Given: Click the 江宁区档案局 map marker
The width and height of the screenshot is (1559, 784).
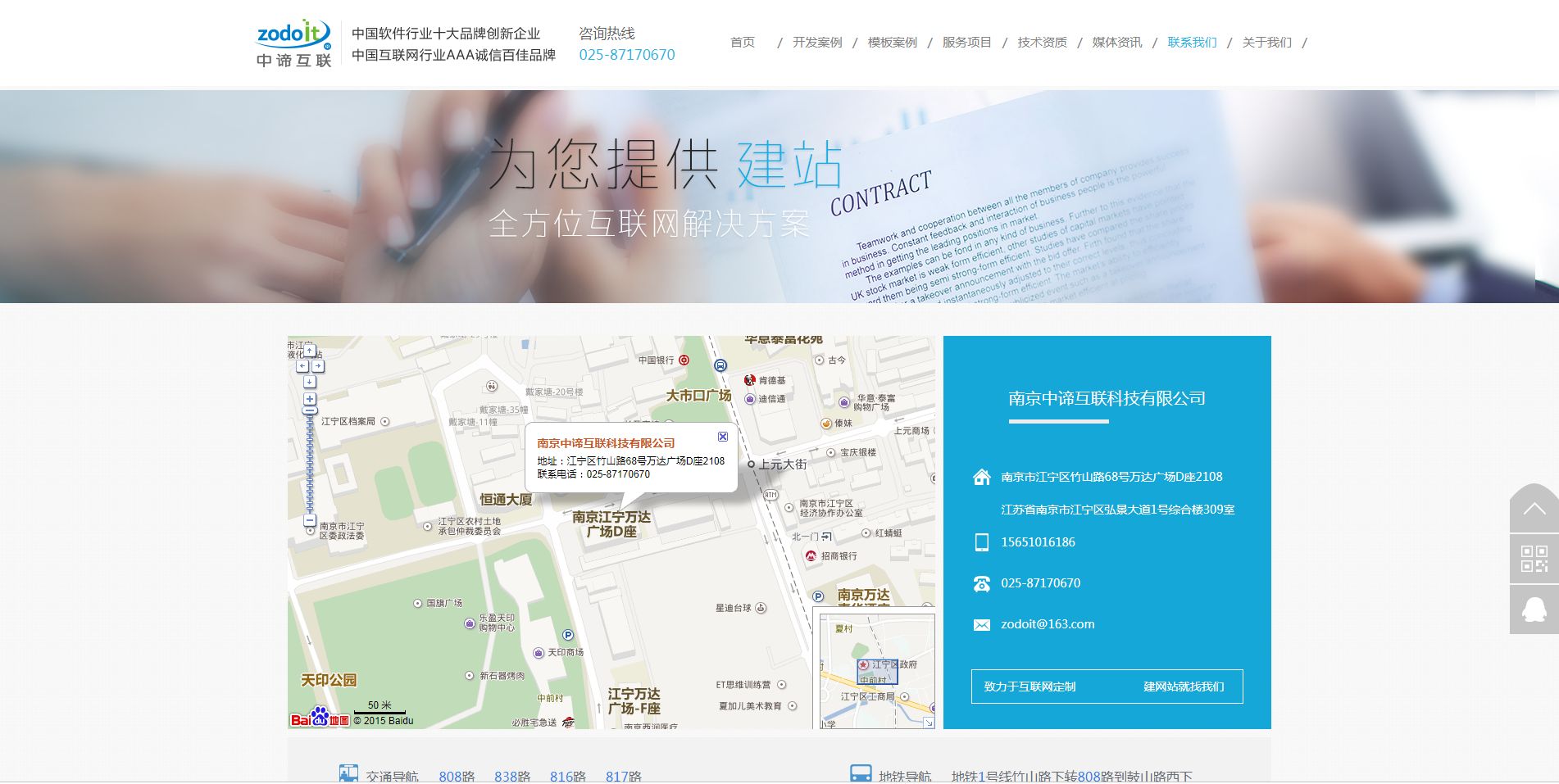Looking at the screenshot, I should coord(385,421).
